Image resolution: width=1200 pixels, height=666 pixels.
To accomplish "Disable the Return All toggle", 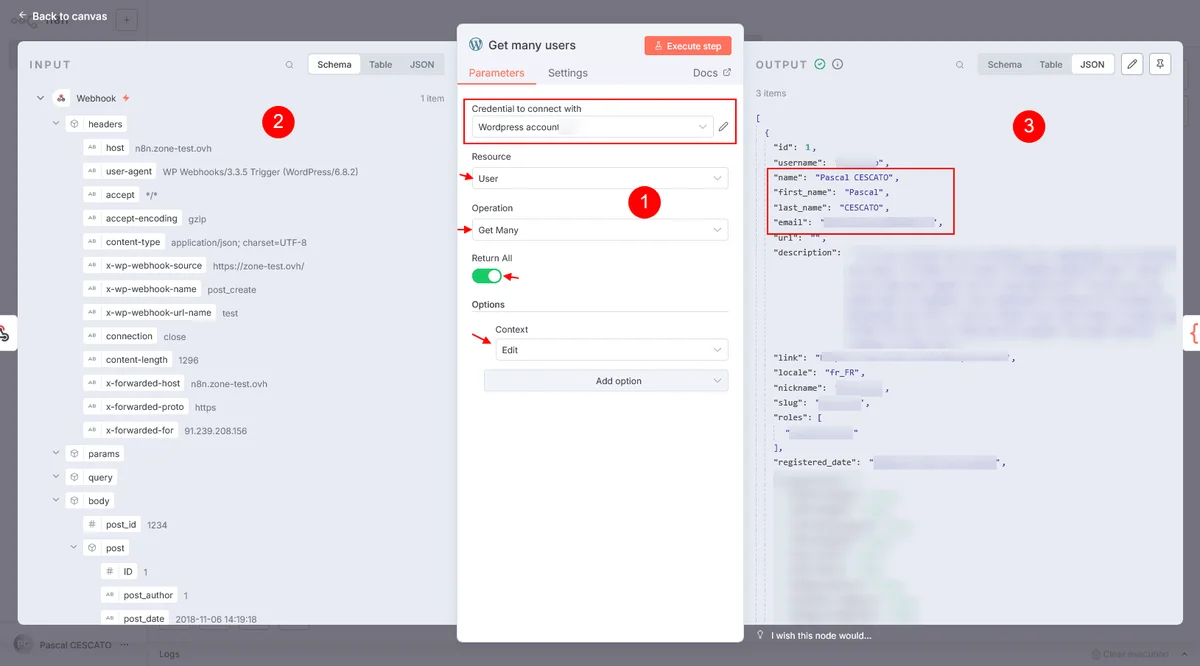I will [x=487, y=276].
